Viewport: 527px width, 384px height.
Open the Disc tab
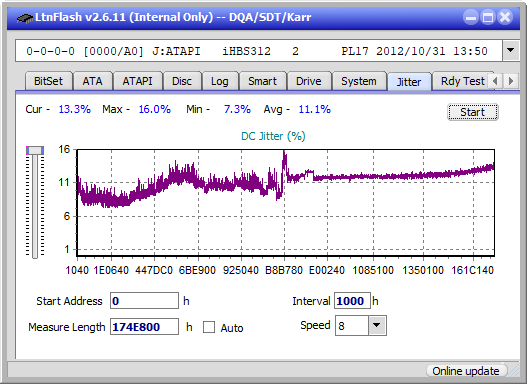tap(182, 81)
